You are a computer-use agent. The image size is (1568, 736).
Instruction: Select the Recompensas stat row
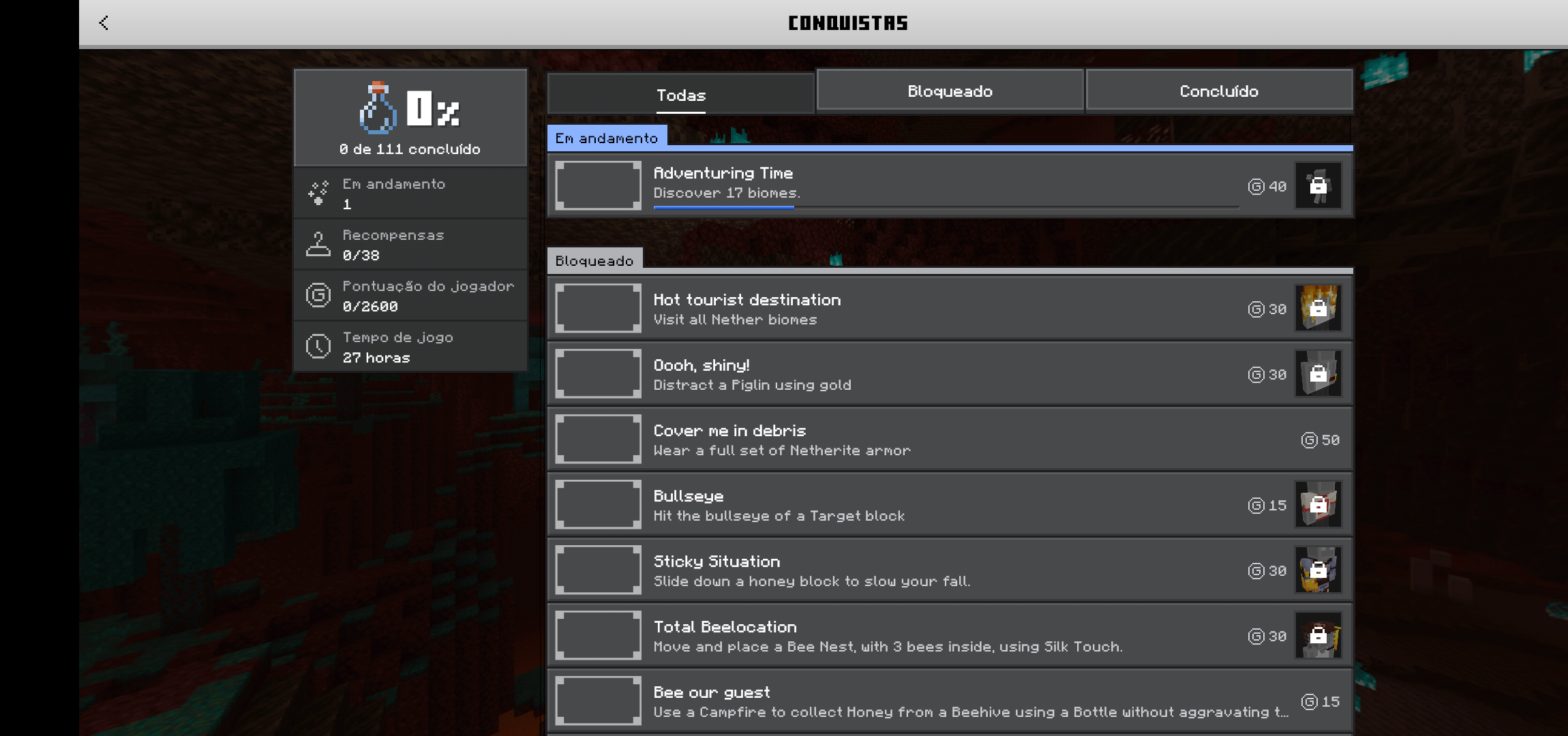click(x=410, y=245)
